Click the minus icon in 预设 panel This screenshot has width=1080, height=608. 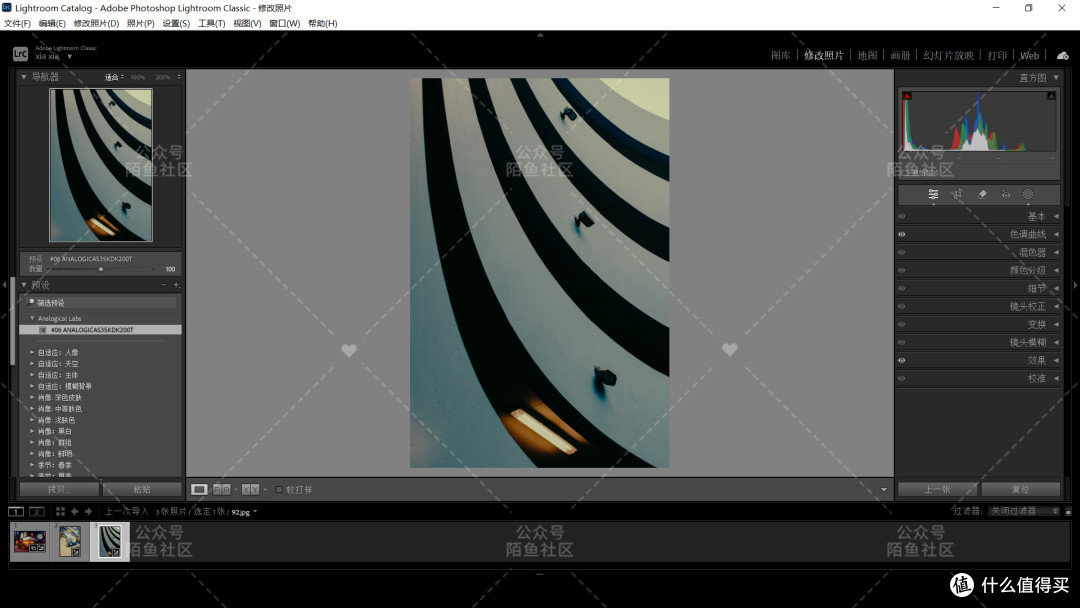point(163,284)
